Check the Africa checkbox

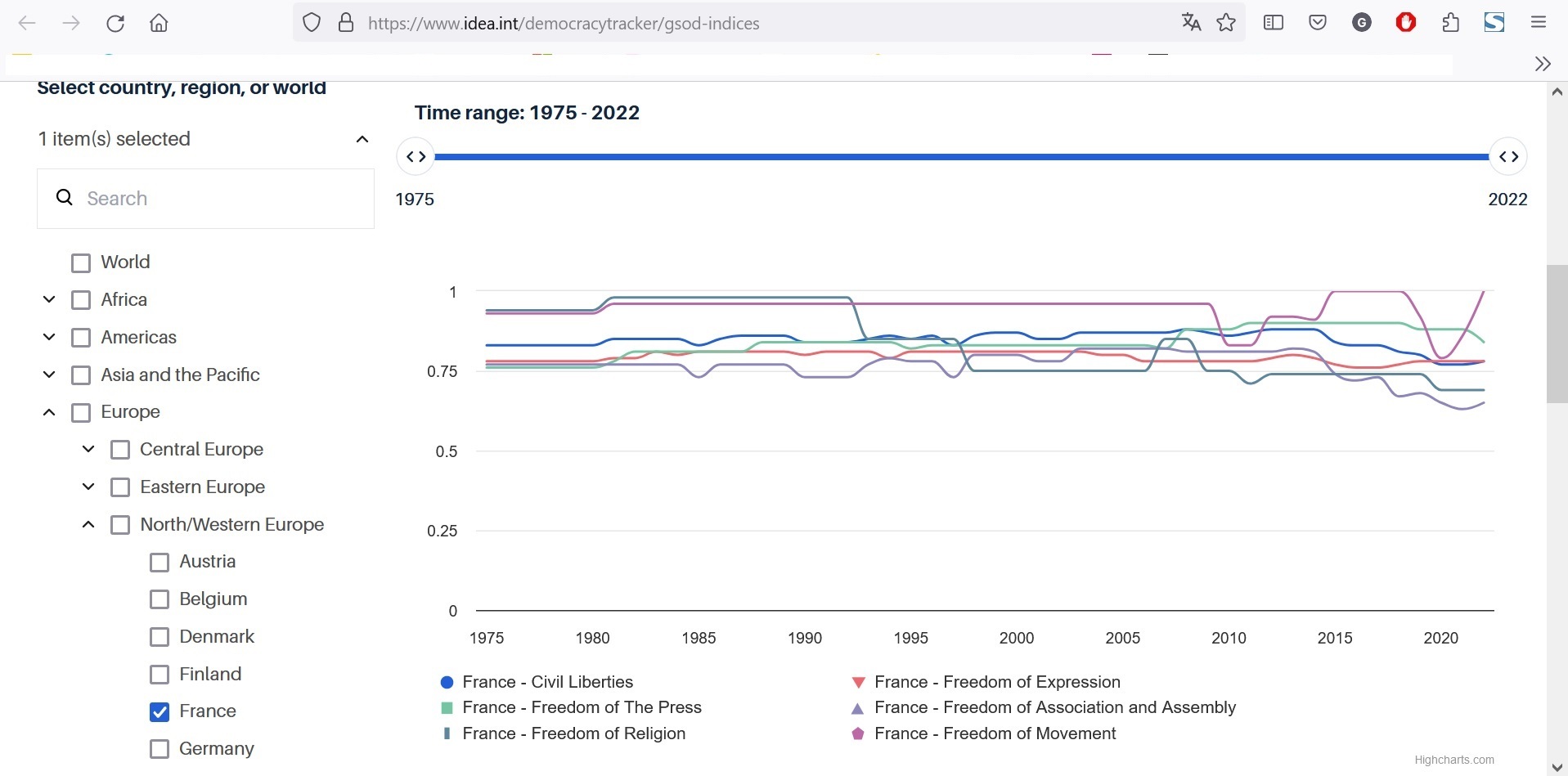pos(81,300)
